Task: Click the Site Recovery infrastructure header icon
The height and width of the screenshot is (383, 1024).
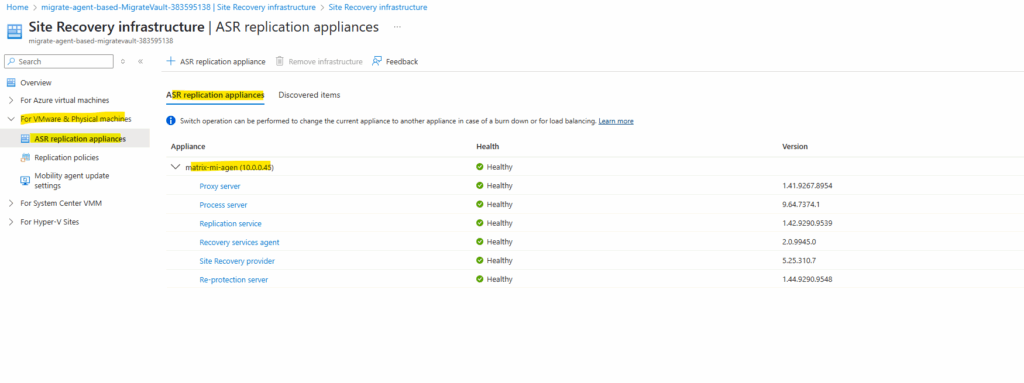Action: pyautogui.click(x=14, y=31)
